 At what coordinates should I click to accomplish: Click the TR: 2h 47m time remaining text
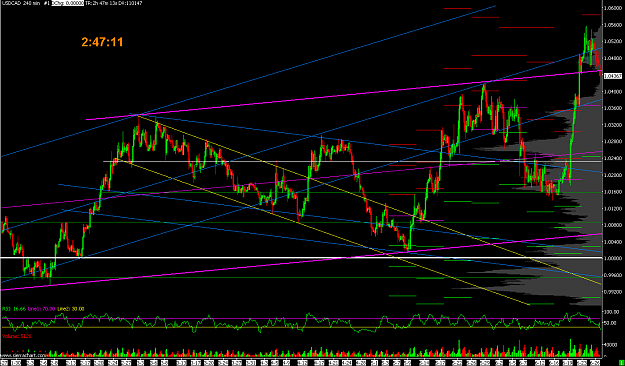click(100, 3)
